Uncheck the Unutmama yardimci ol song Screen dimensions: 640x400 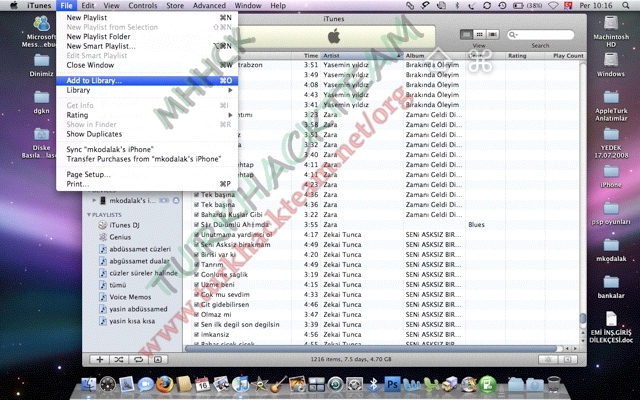coord(196,235)
